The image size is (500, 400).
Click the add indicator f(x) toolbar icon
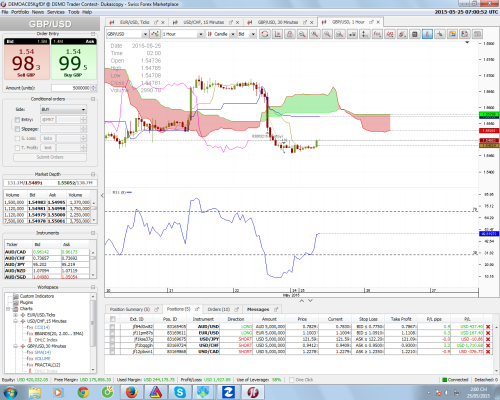click(x=377, y=34)
